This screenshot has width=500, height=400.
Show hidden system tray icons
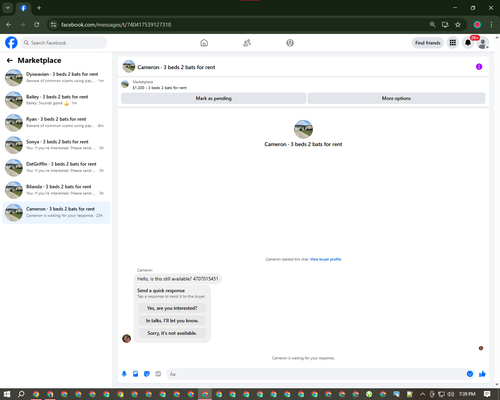422,394
